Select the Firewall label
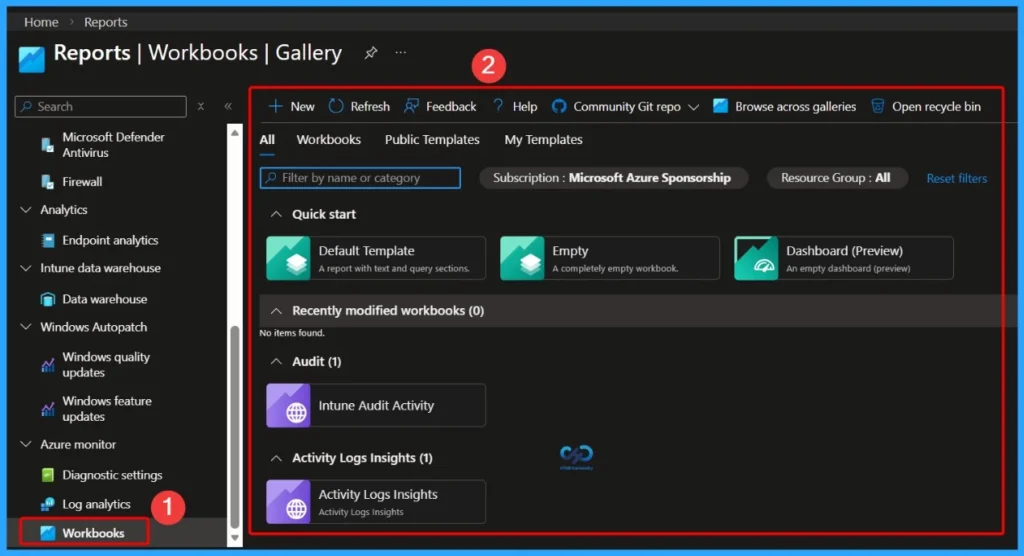The height and width of the screenshot is (556, 1024). click(x=82, y=182)
